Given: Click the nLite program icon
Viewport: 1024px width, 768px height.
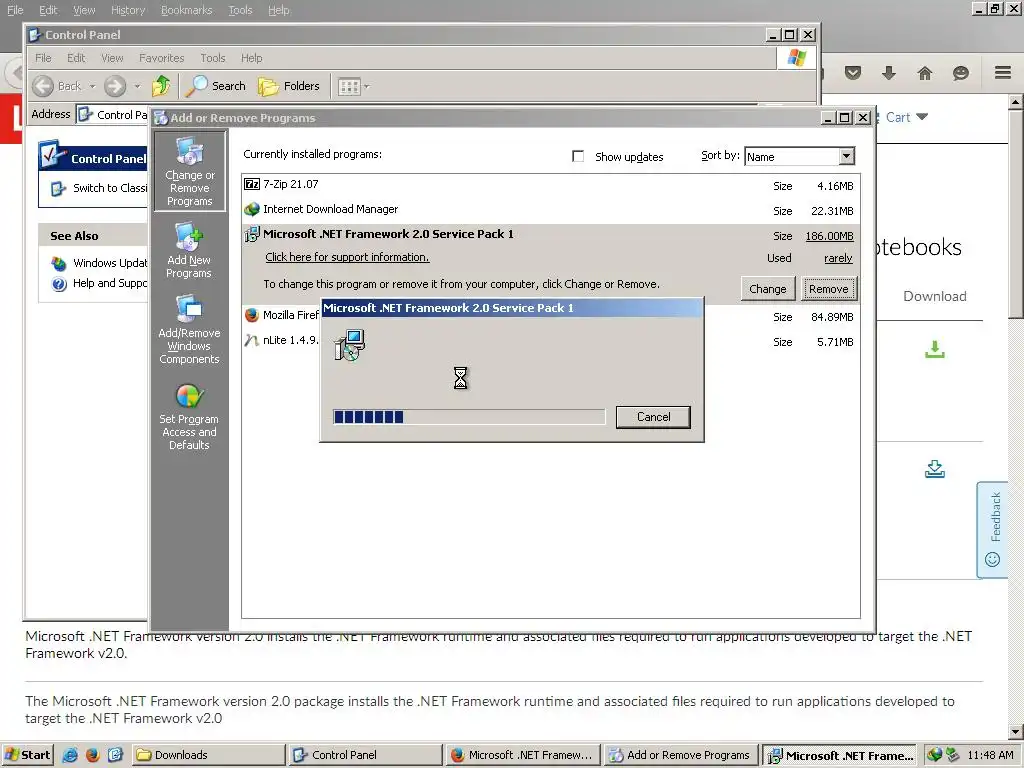Looking at the screenshot, I should click(251, 340).
